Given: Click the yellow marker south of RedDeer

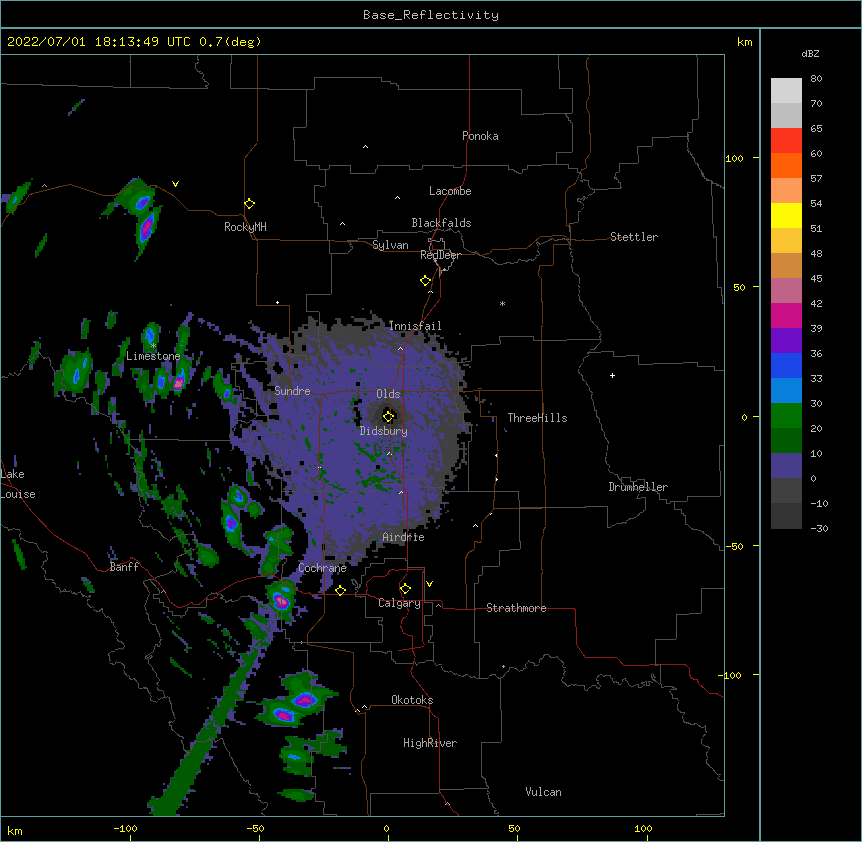Looking at the screenshot, I should point(425,281).
